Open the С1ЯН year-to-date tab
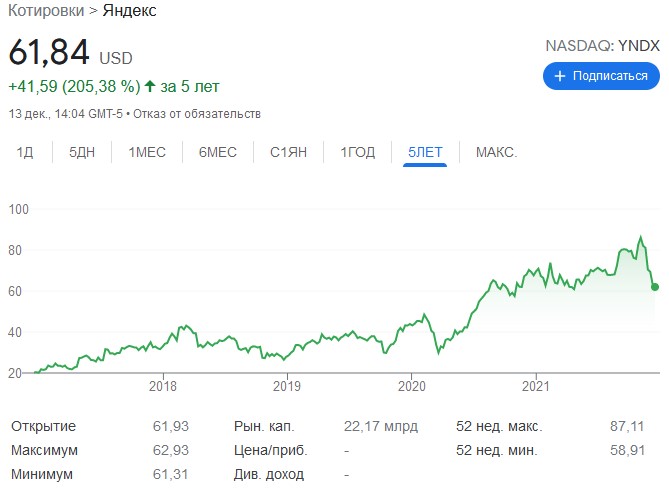669x492 pixels. pyautogui.click(x=288, y=152)
